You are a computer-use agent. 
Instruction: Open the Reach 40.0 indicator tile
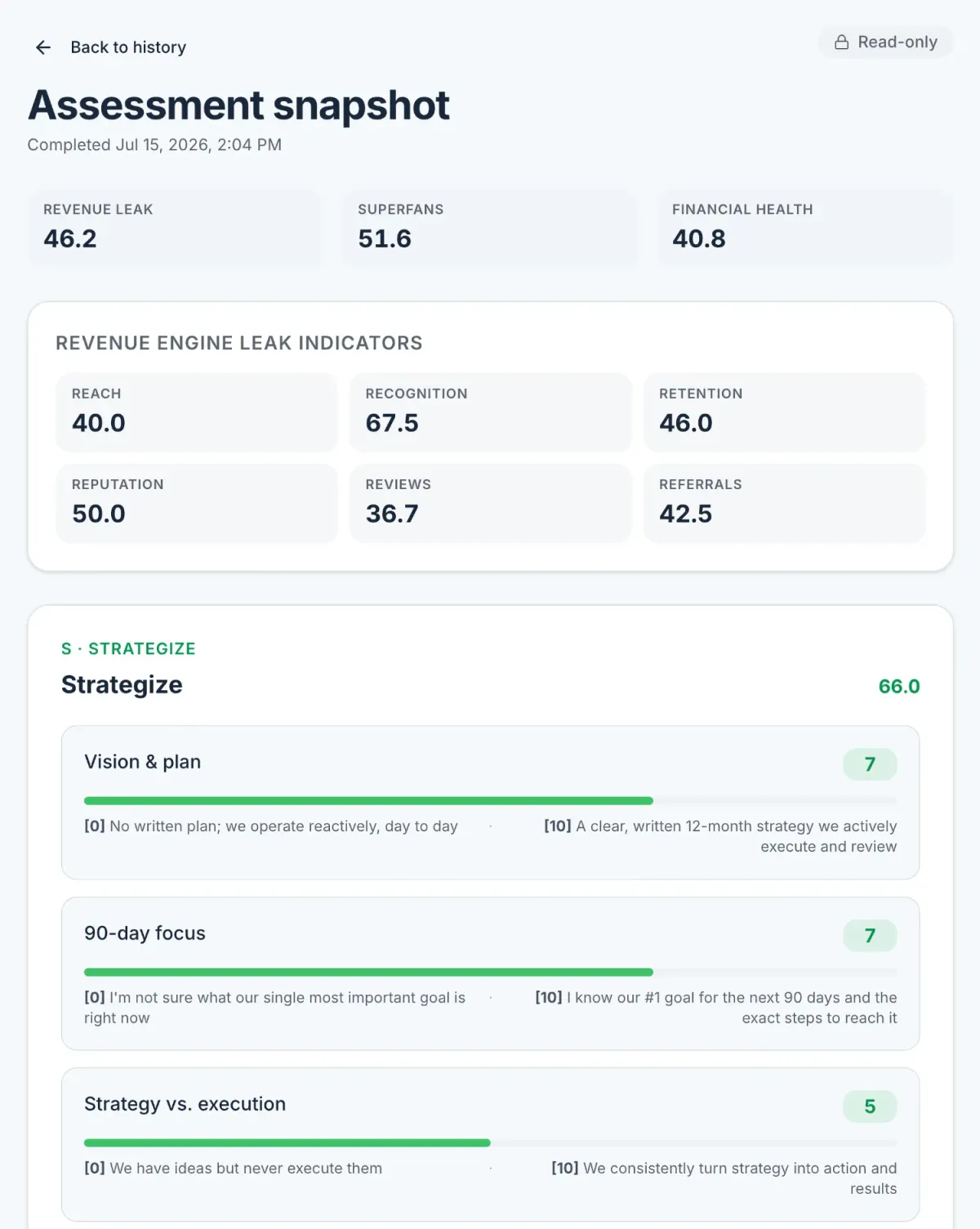[x=197, y=412]
